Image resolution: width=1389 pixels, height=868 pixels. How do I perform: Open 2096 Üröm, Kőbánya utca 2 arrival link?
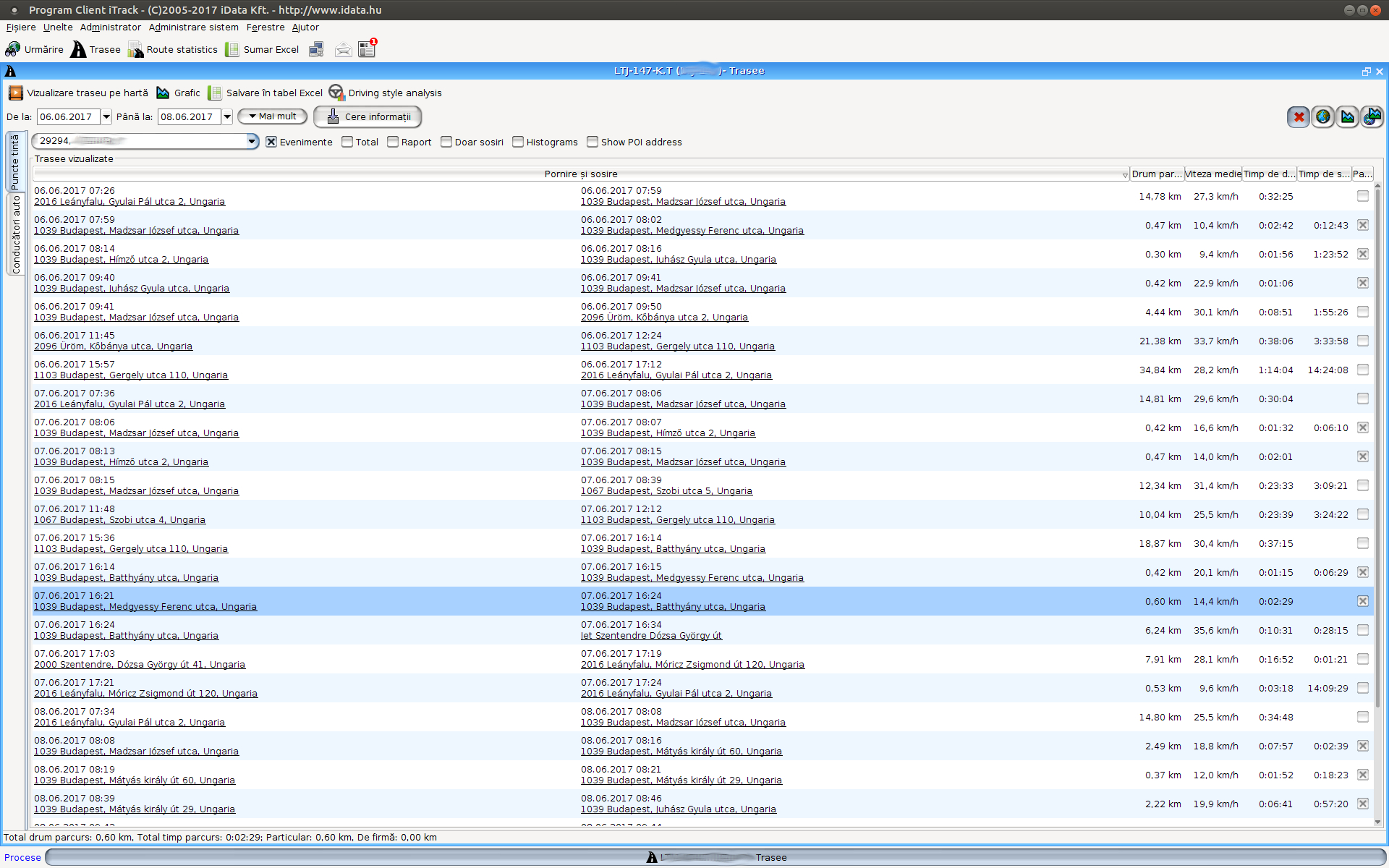[664, 318]
